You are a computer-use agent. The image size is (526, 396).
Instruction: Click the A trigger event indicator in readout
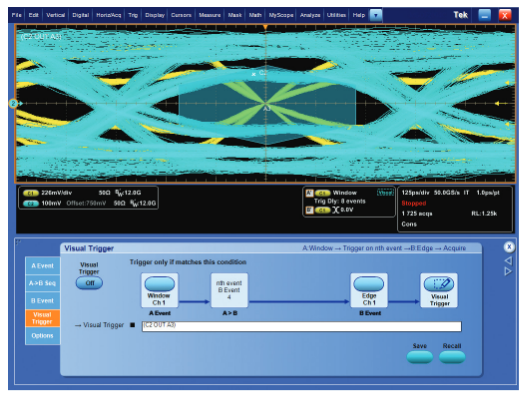point(309,193)
